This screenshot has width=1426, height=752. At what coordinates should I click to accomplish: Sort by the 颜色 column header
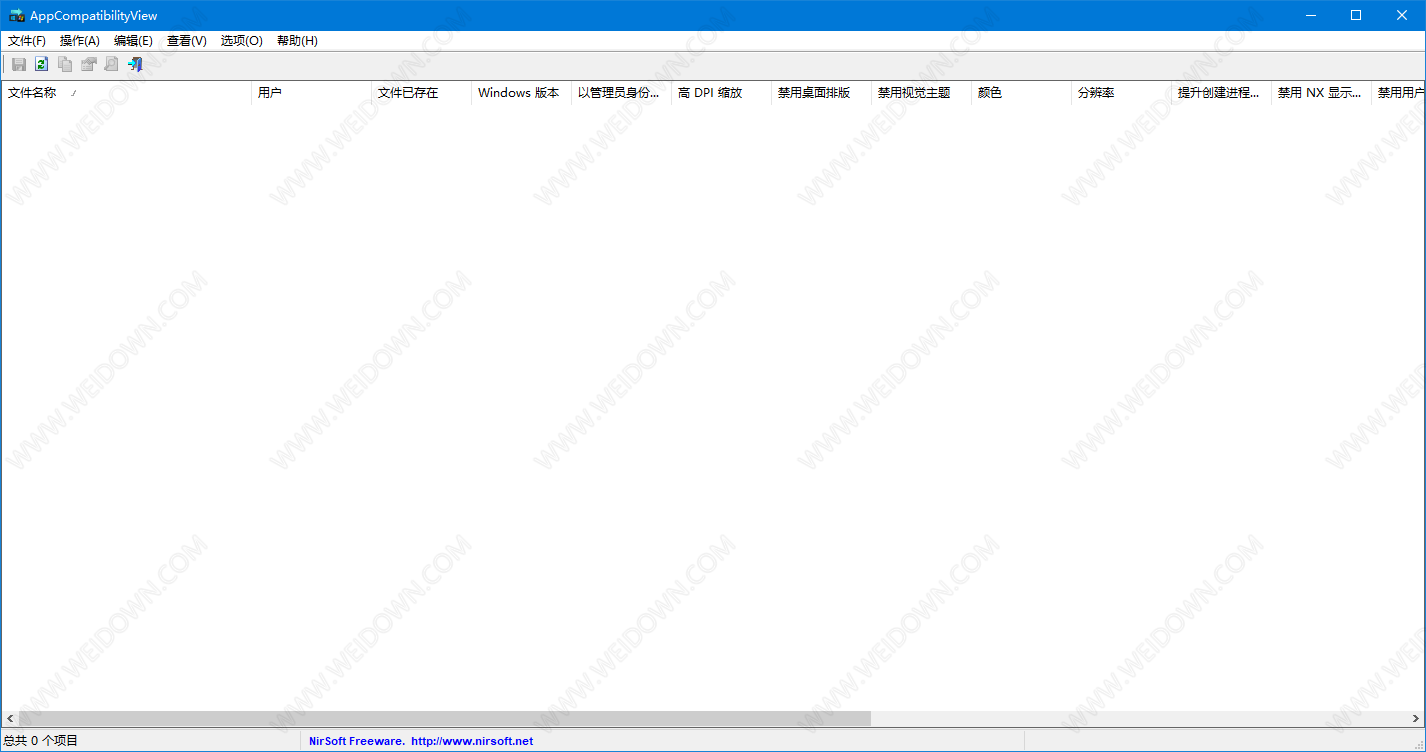[x=1021, y=93]
